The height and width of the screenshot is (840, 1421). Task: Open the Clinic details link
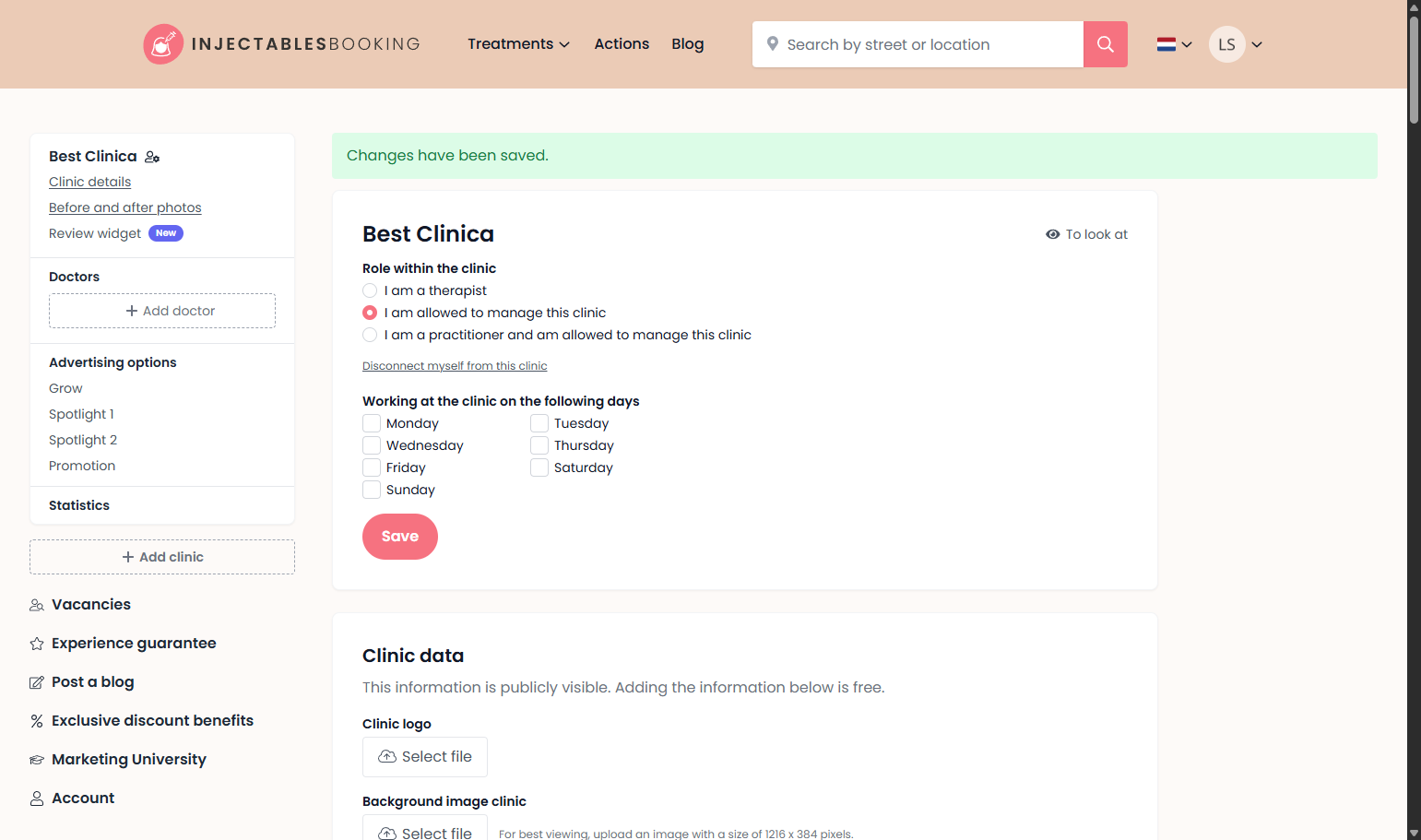click(x=90, y=182)
